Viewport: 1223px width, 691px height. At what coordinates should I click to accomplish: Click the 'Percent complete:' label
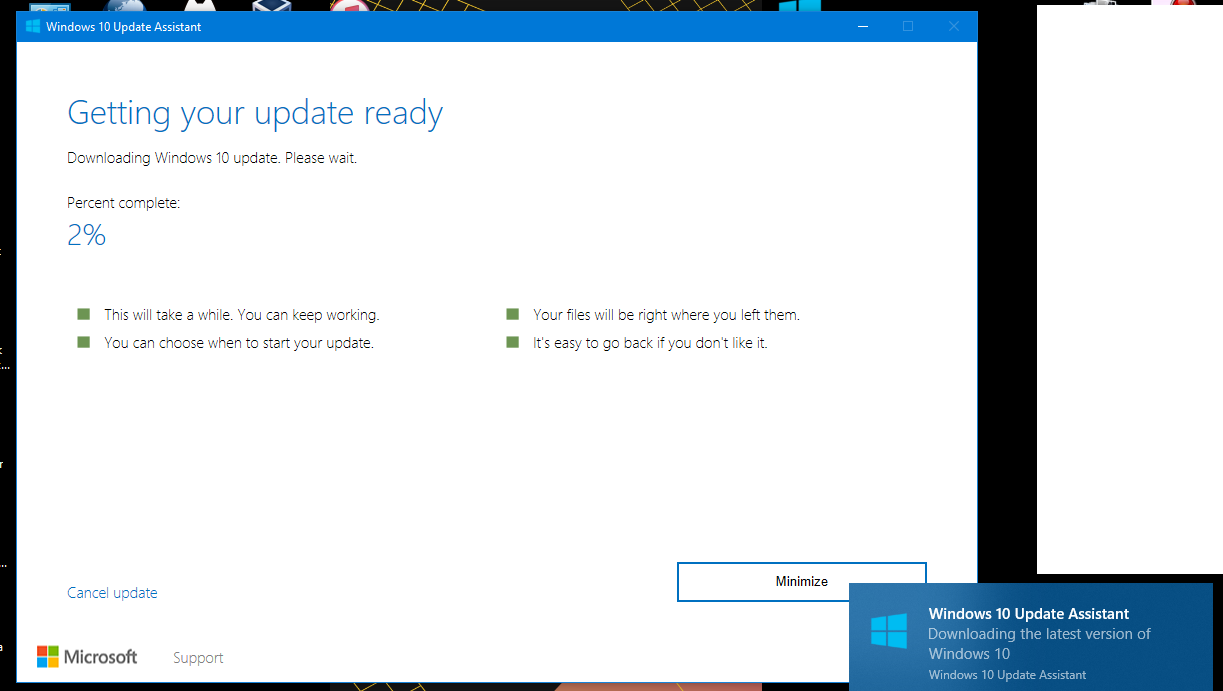[124, 203]
